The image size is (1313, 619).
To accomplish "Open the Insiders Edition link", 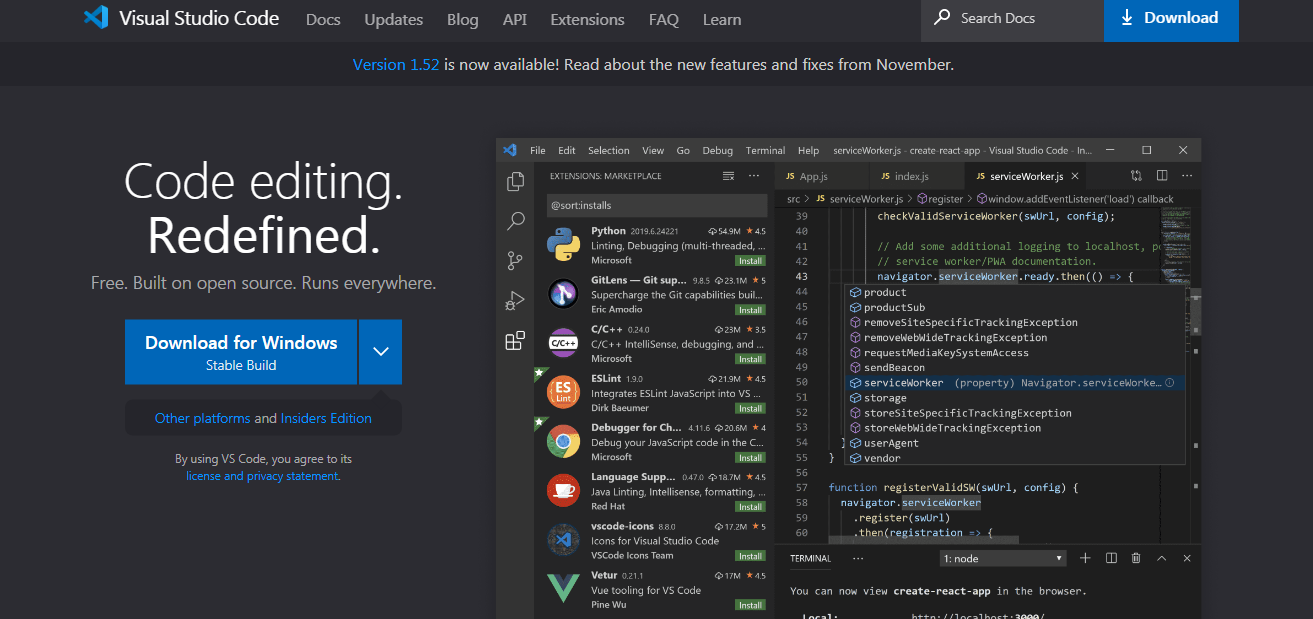I will [326, 418].
